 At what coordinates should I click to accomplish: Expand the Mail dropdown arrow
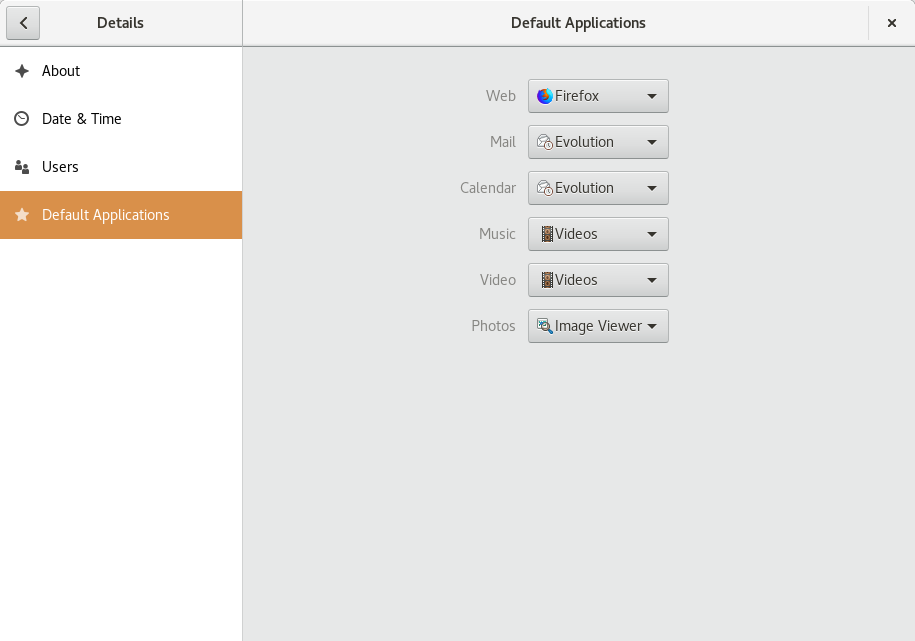pos(652,142)
